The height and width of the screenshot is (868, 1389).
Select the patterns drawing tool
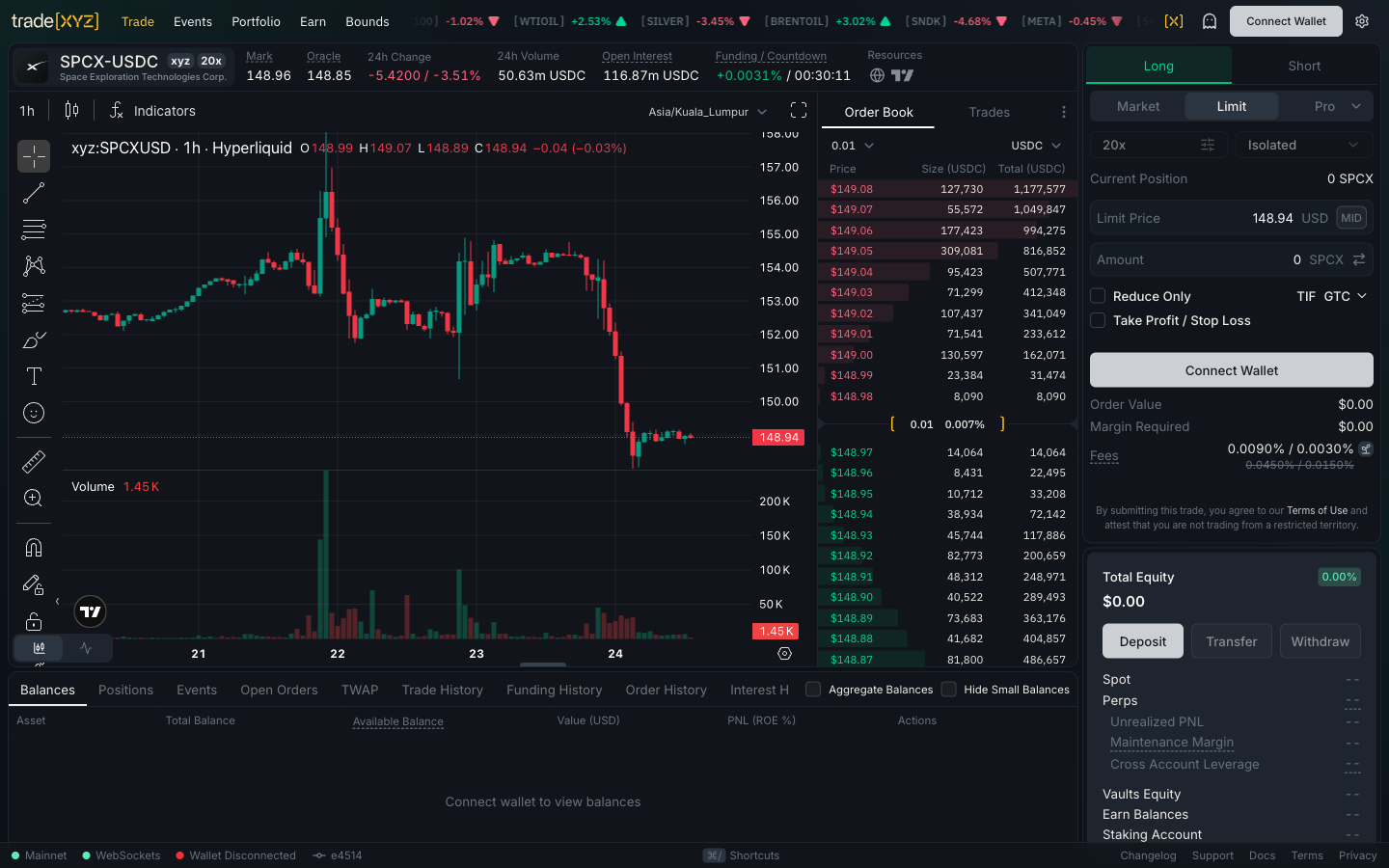34,266
